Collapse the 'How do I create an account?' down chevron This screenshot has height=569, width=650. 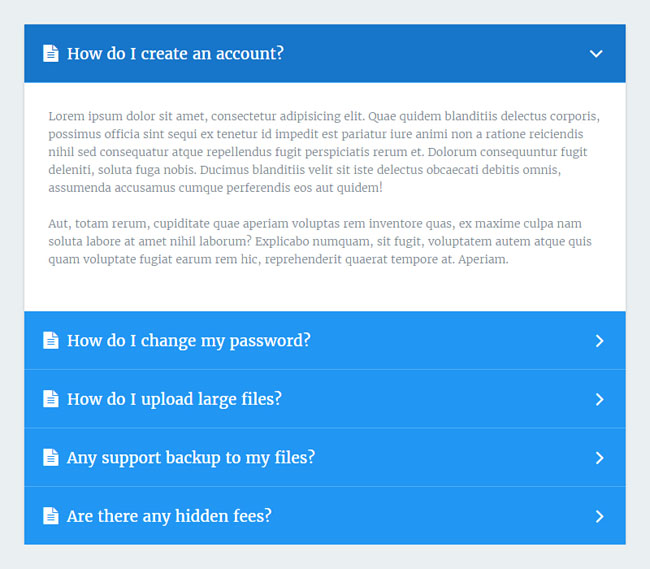tap(596, 54)
